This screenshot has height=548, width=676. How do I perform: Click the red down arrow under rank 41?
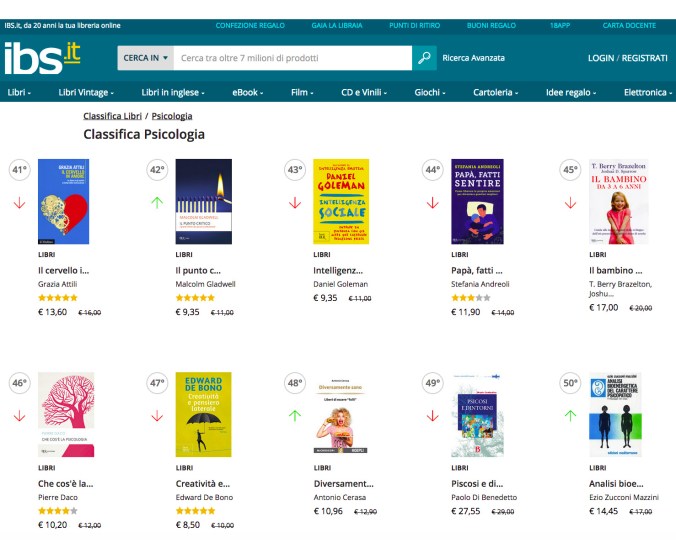coord(19,202)
